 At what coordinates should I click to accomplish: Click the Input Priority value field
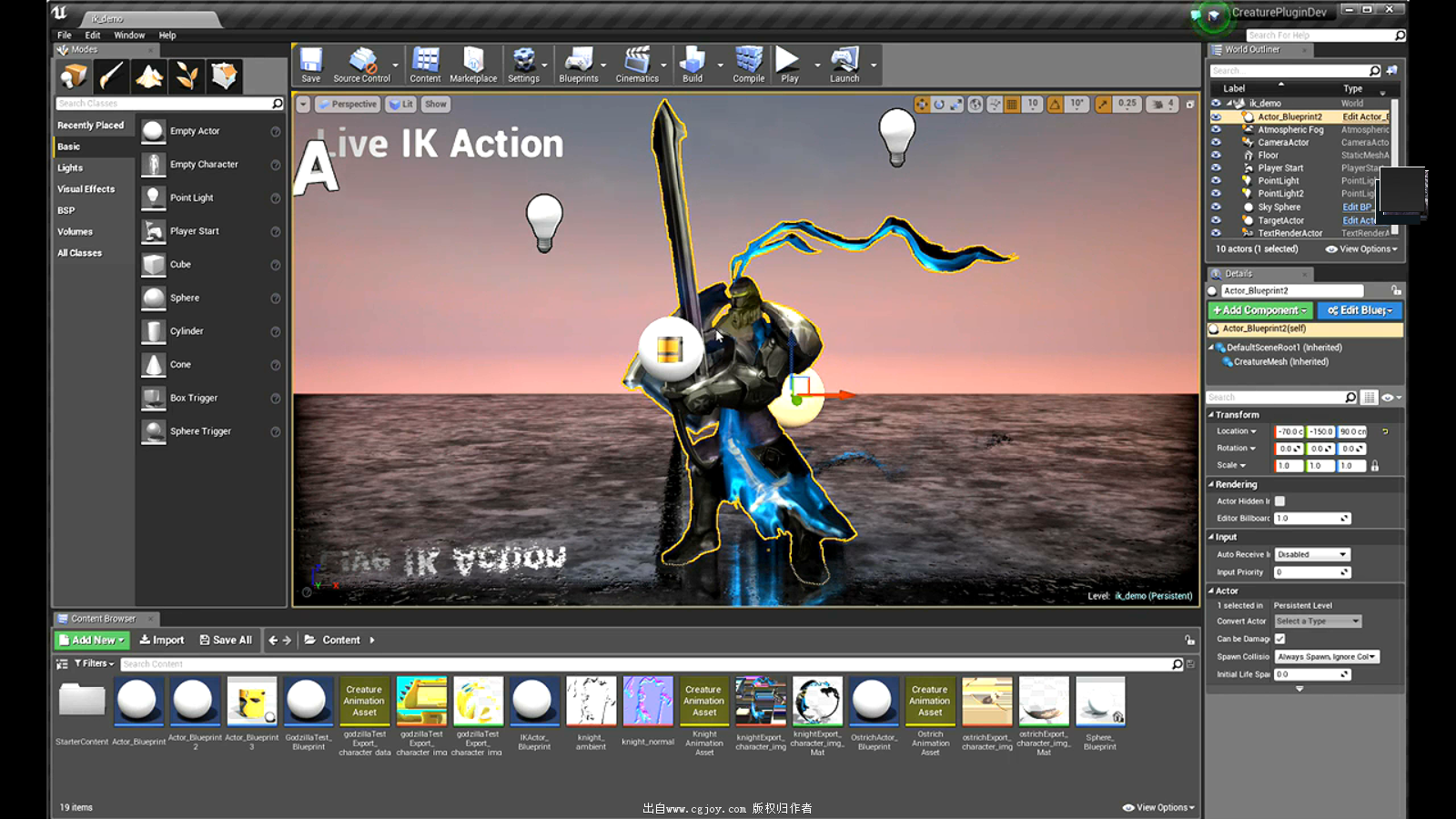click(1311, 572)
